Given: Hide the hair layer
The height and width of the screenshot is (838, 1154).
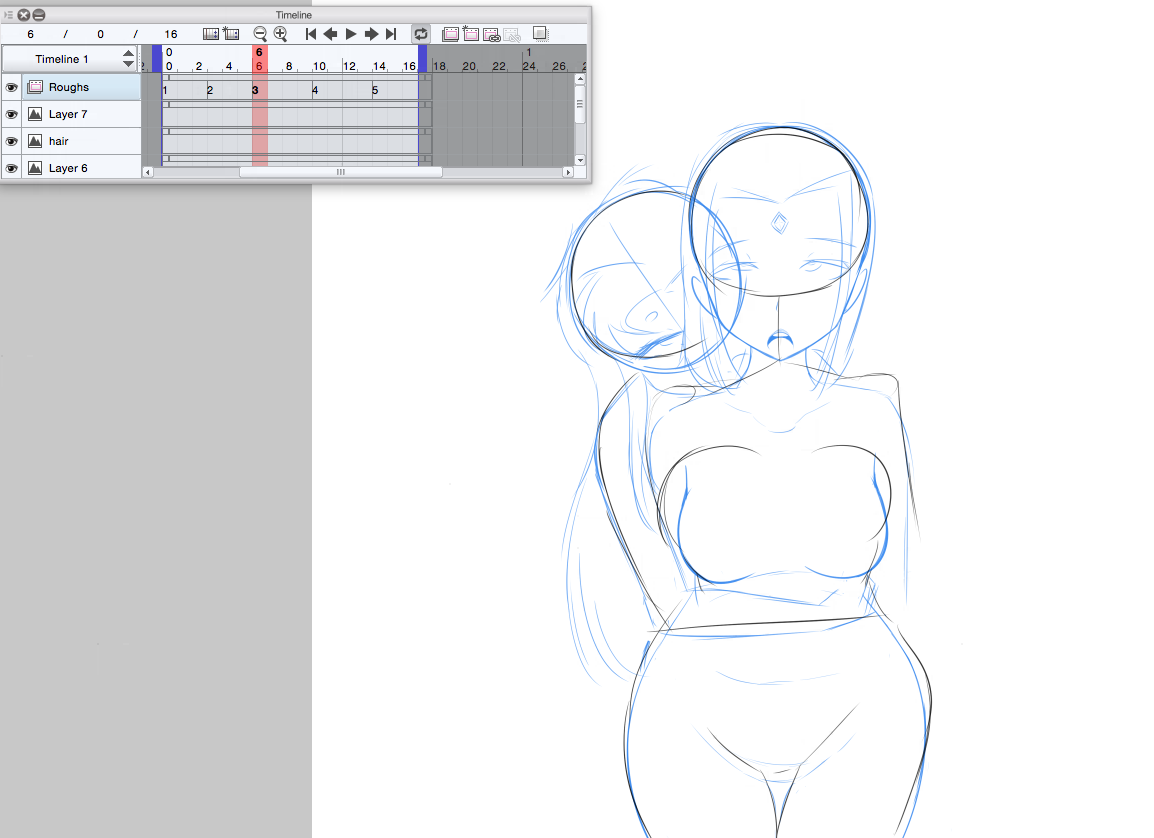Looking at the screenshot, I should [x=11, y=141].
